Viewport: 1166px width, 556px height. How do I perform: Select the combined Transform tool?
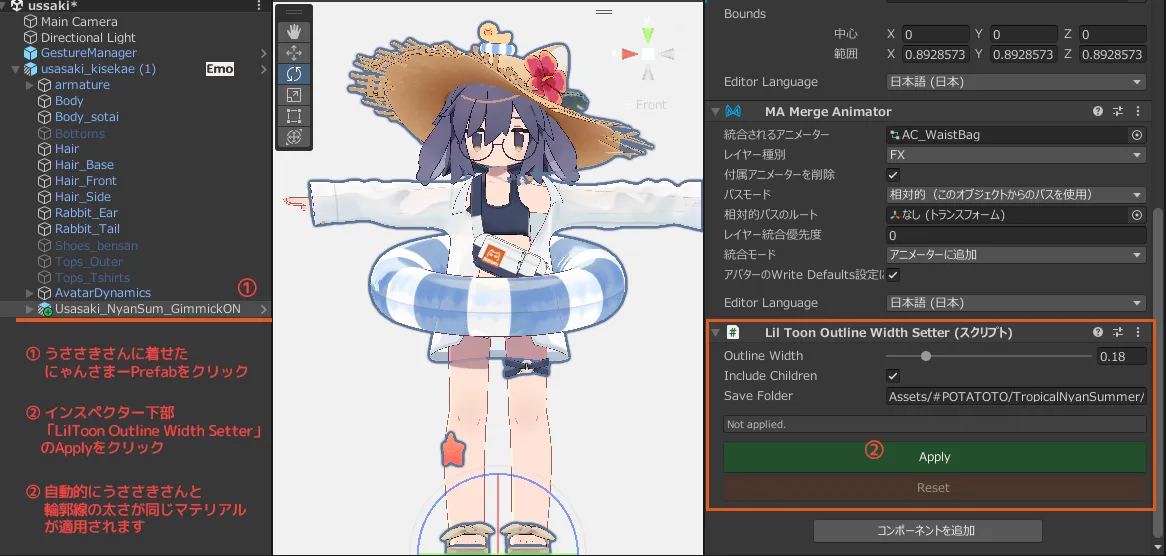coord(294,137)
